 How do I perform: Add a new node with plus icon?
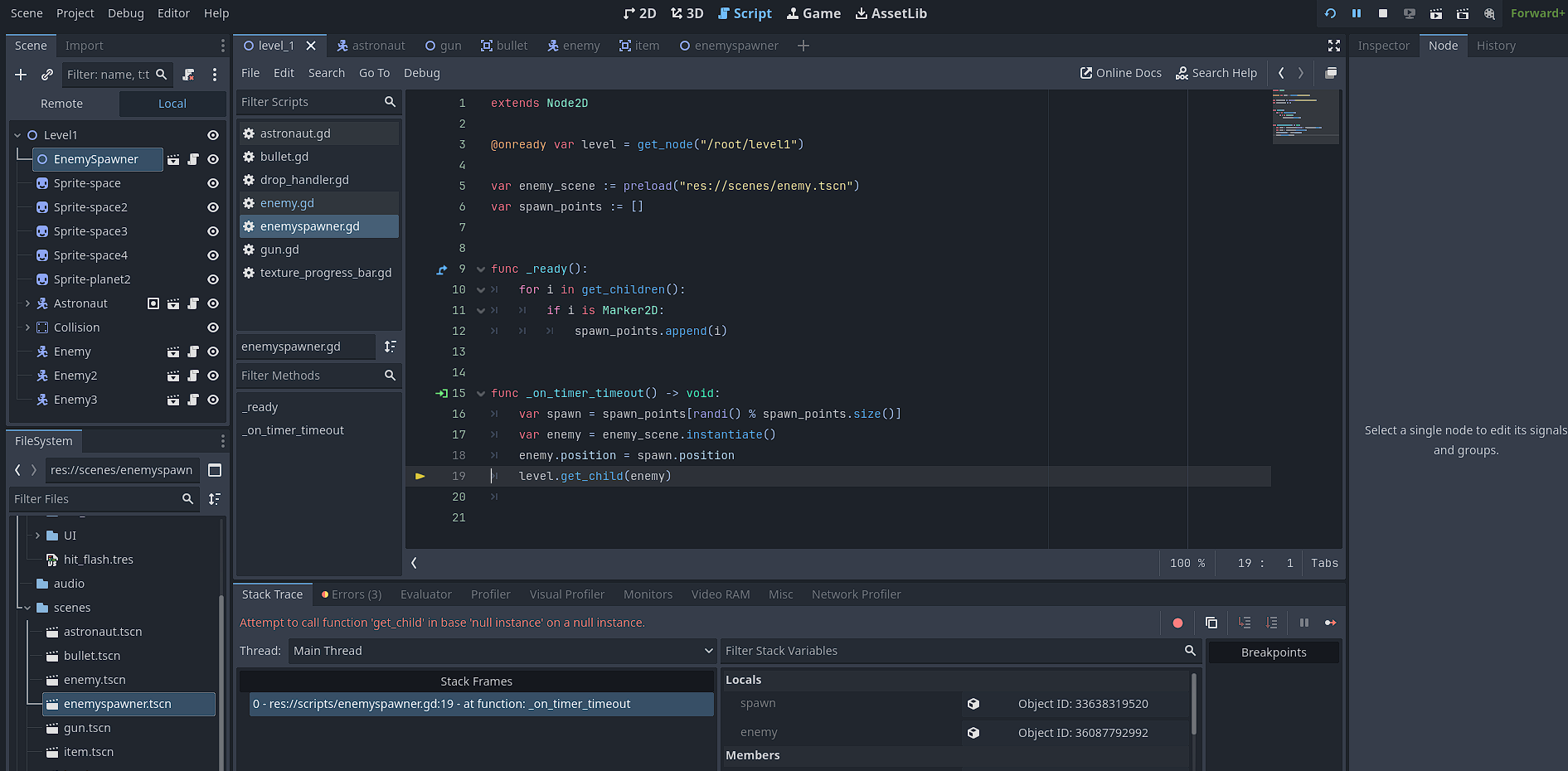tap(21, 75)
